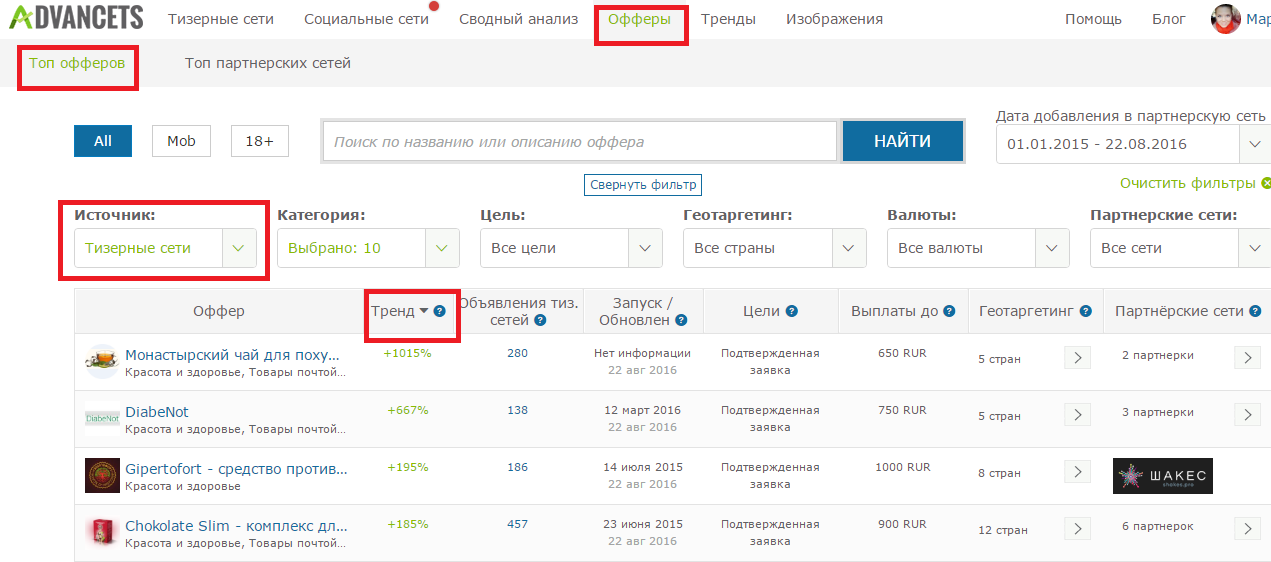Open Chokolate Slim offer link
The height and width of the screenshot is (562, 1271).
coord(236,526)
